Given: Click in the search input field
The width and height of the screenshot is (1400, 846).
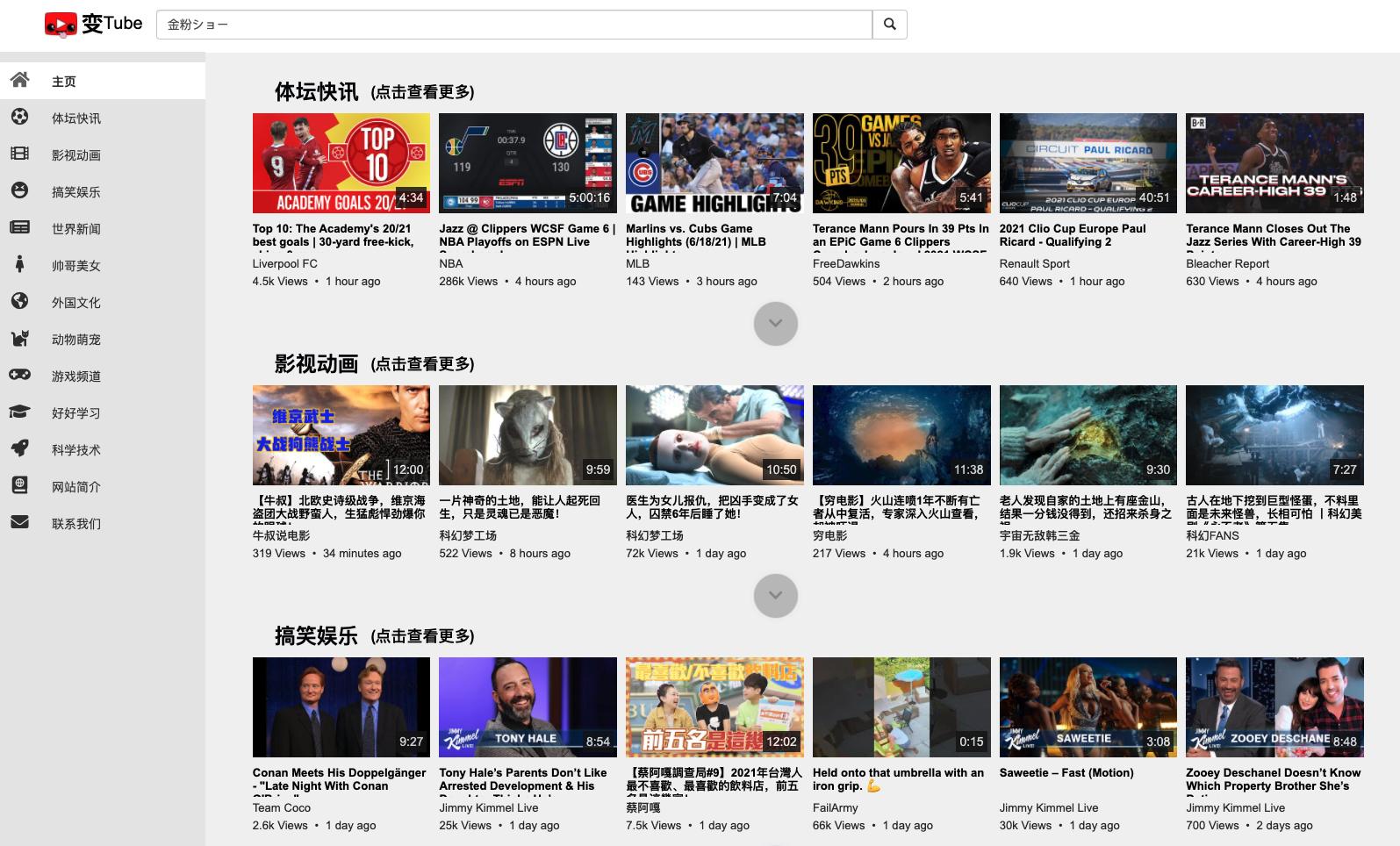Looking at the screenshot, I should (514, 25).
